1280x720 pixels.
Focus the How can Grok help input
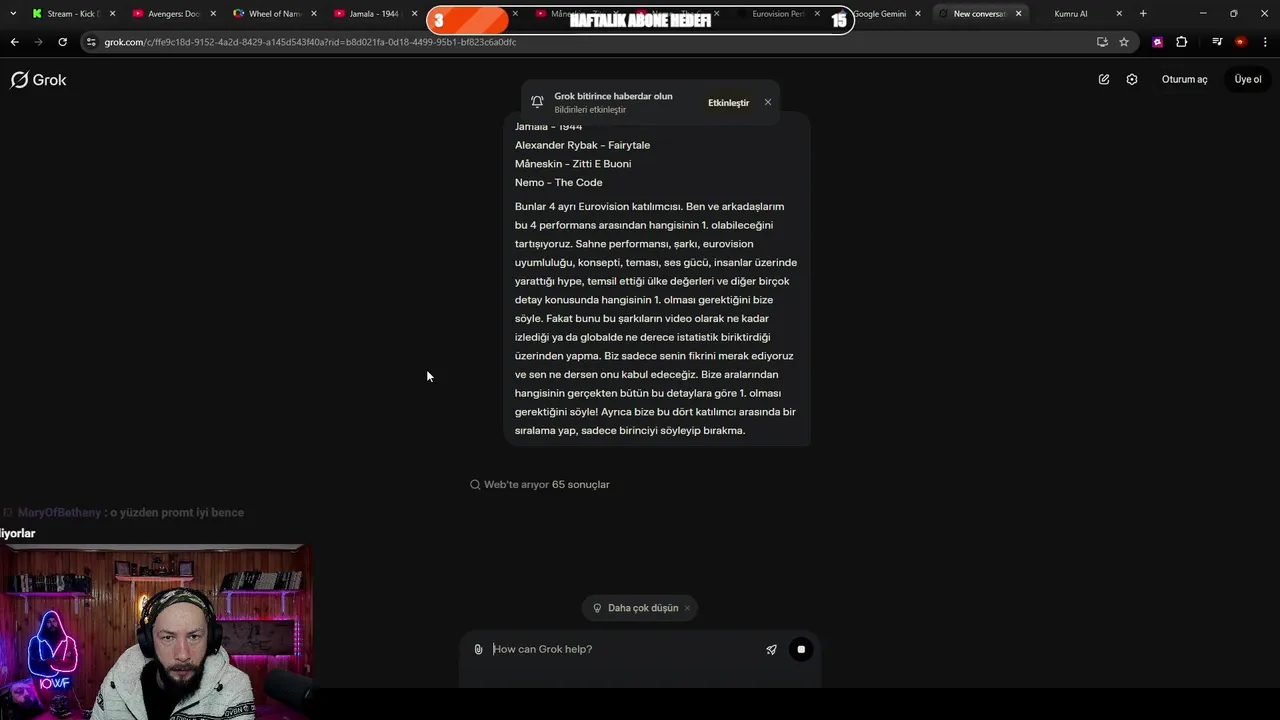[x=625, y=649]
